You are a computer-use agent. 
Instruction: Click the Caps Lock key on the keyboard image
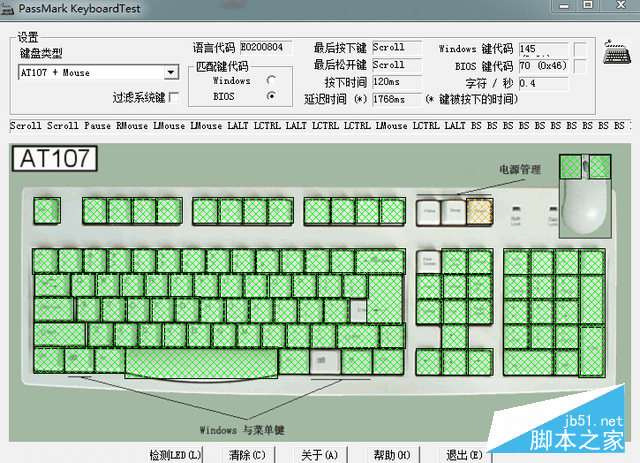pyautogui.click(x=54, y=310)
